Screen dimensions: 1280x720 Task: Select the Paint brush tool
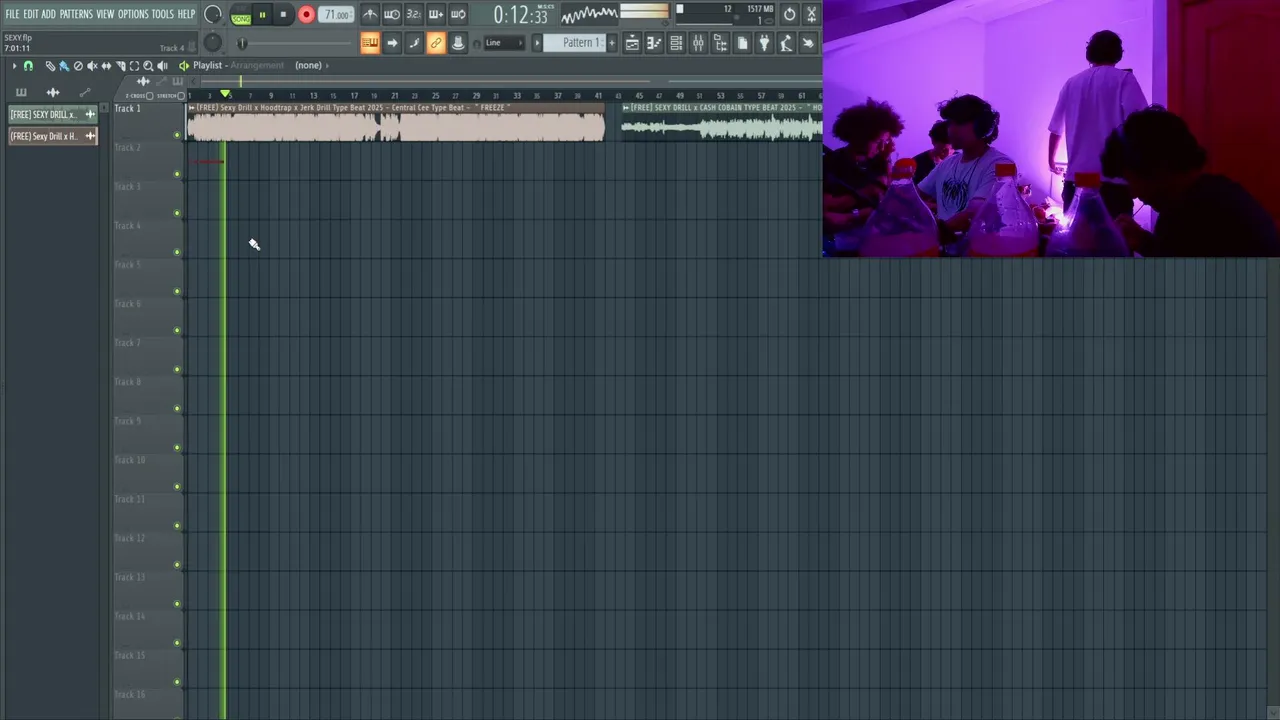(64, 66)
